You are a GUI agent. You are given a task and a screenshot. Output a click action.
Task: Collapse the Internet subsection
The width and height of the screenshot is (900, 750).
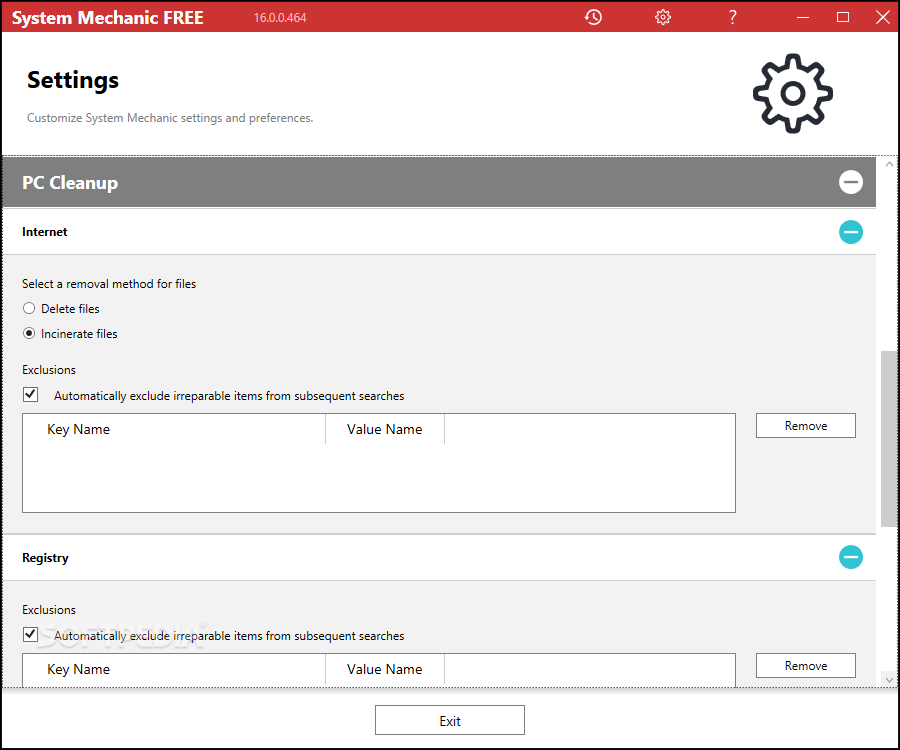pyautogui.click(x=851, y=232)
